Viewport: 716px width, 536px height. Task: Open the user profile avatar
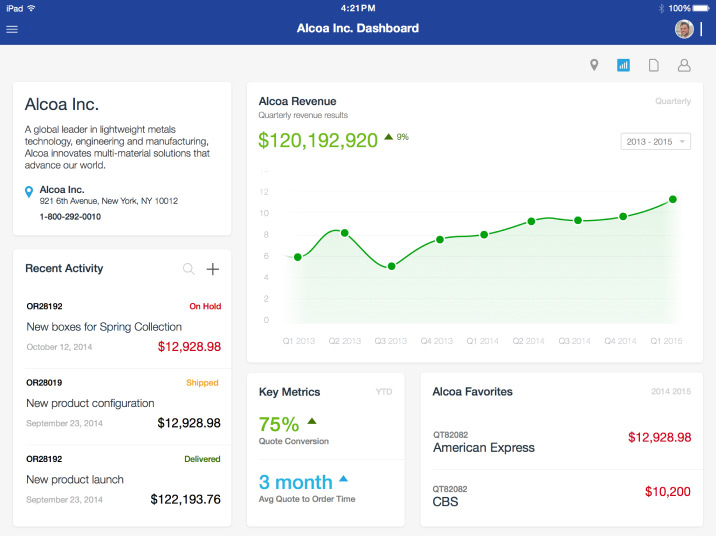(x=684, y=29)
